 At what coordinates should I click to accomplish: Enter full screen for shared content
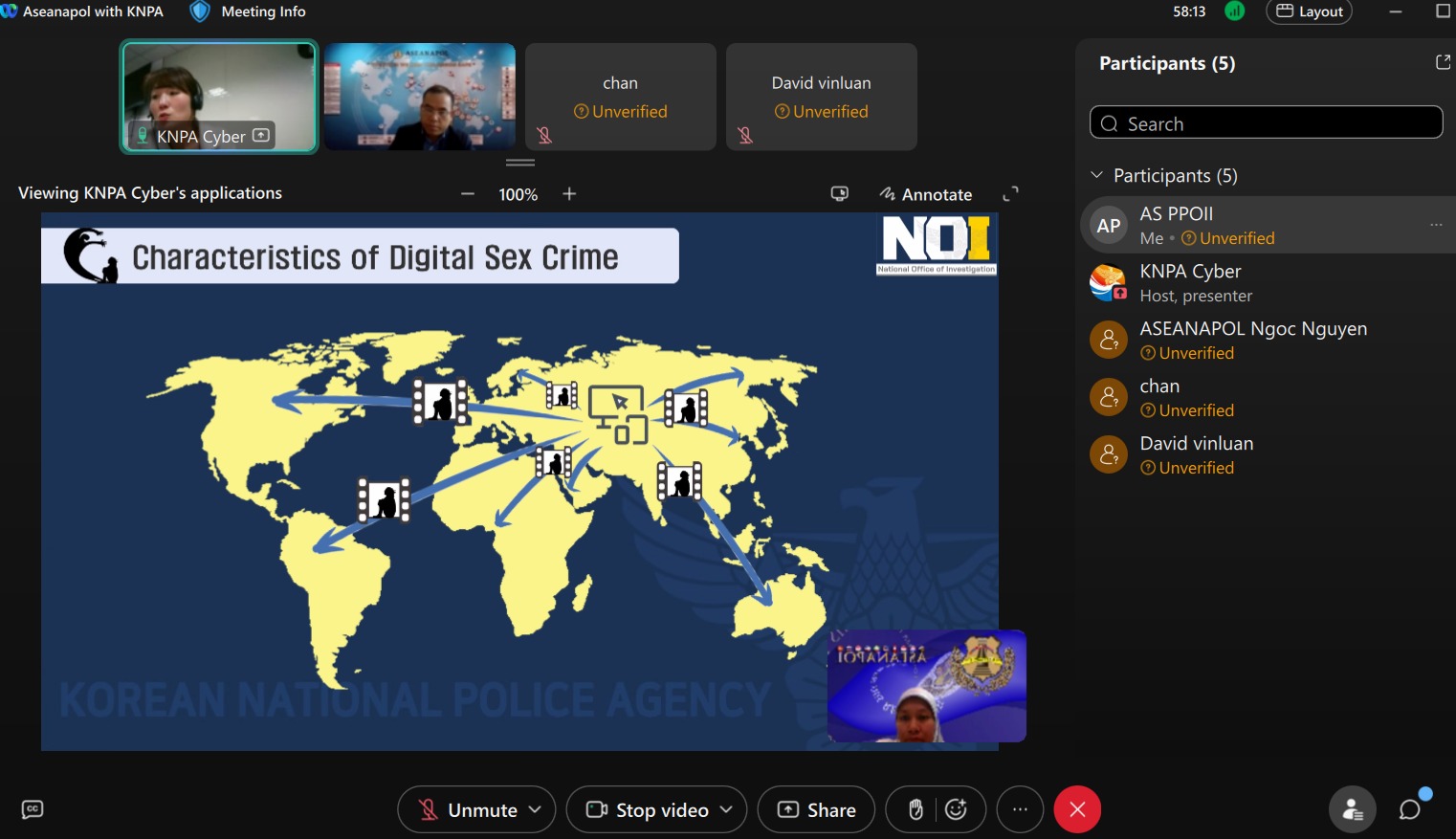coord(1010,194)
